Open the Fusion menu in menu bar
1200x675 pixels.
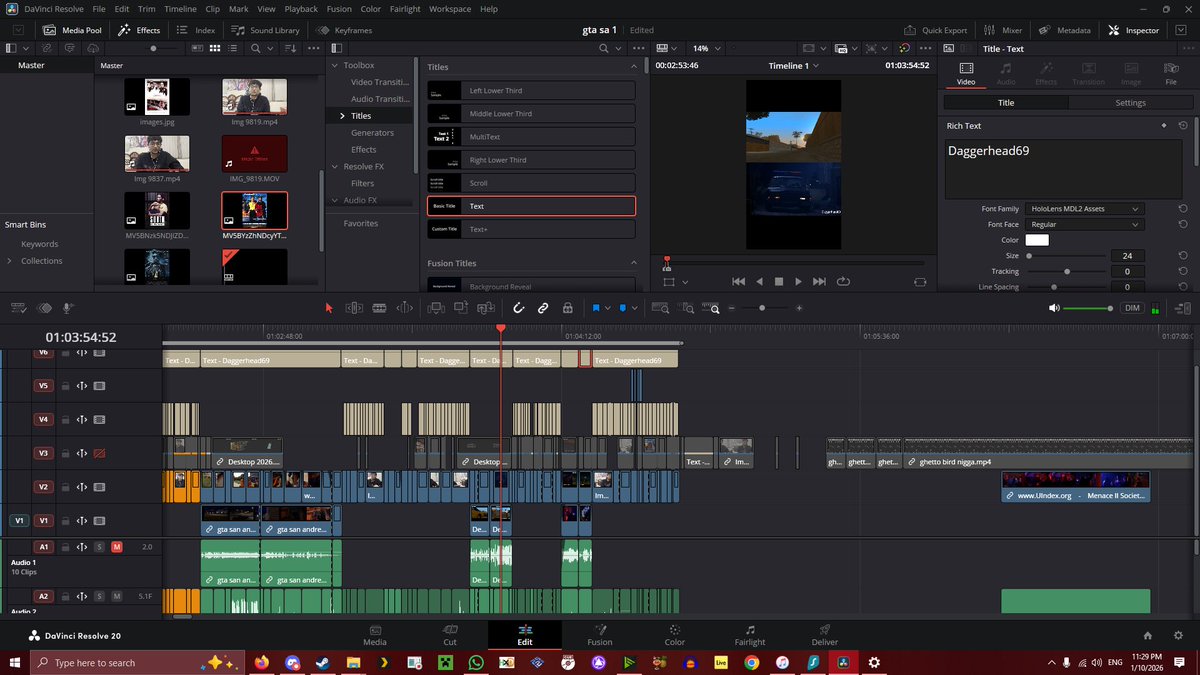click(x=339, y=9)
